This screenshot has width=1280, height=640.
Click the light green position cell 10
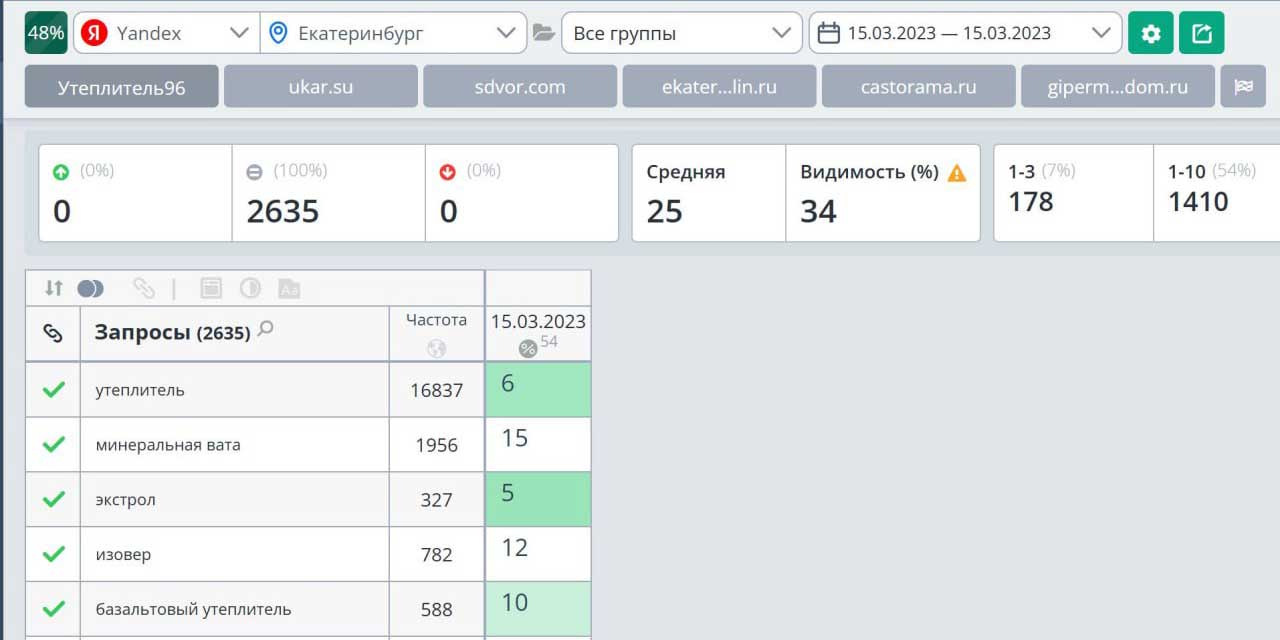click(x=538, y=608)
